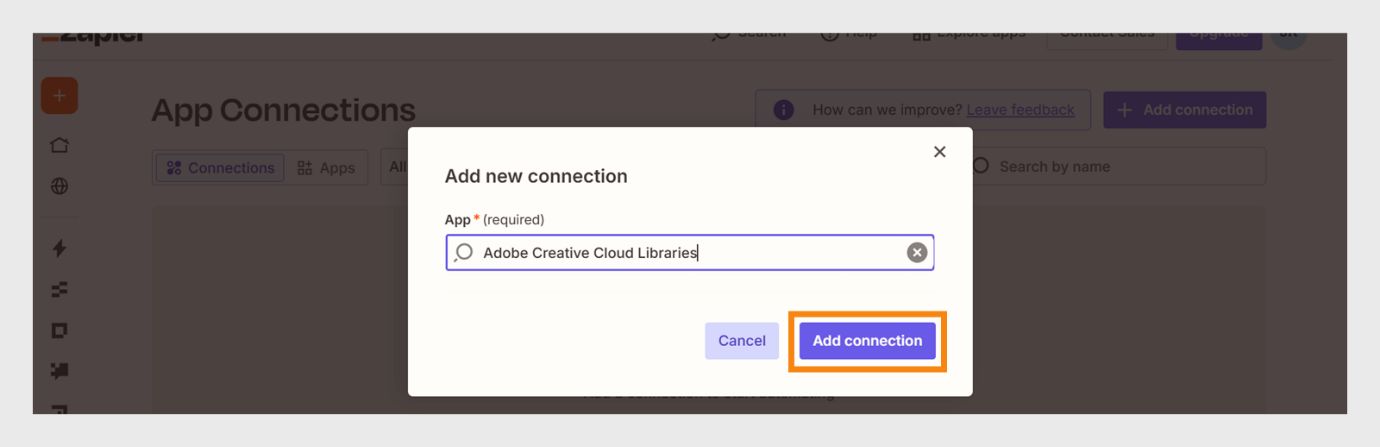Open the globe Discover icon in sidebar

[x=59, y=186]
